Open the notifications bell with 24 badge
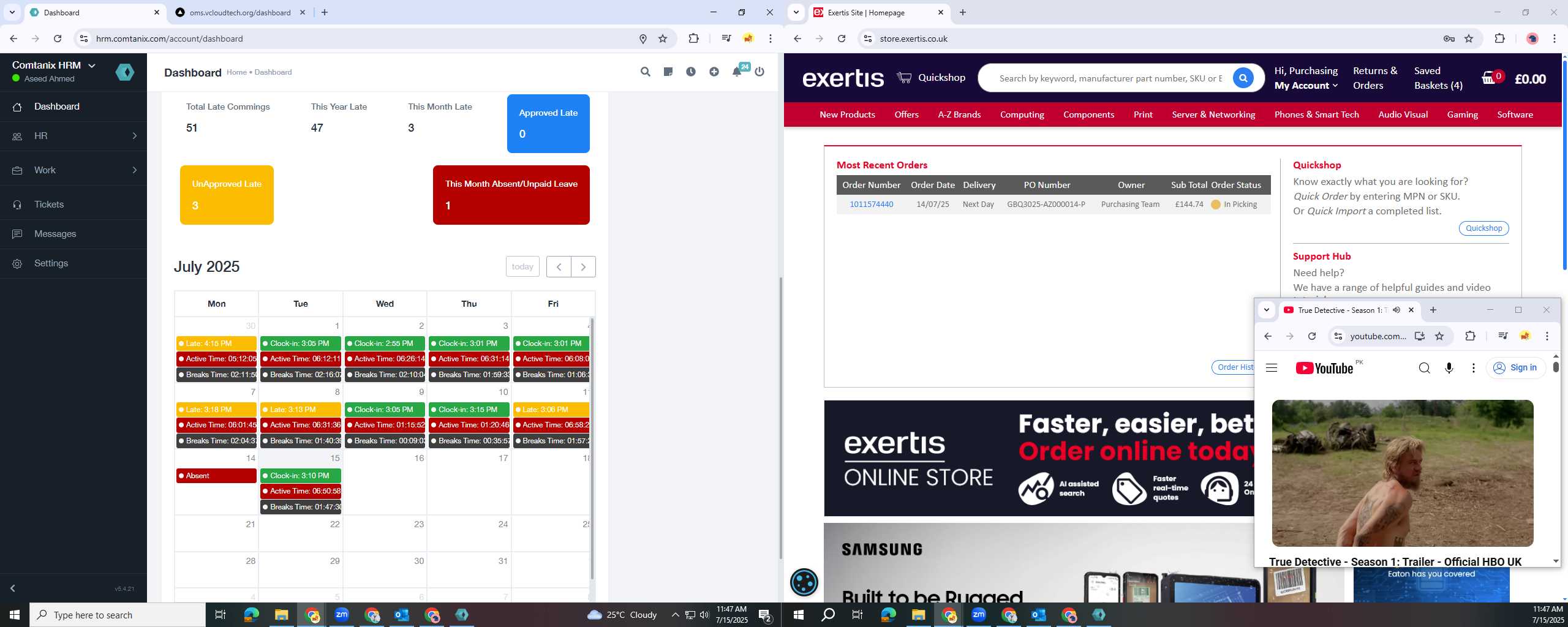The image size is (1568, 627). point(737,72)
